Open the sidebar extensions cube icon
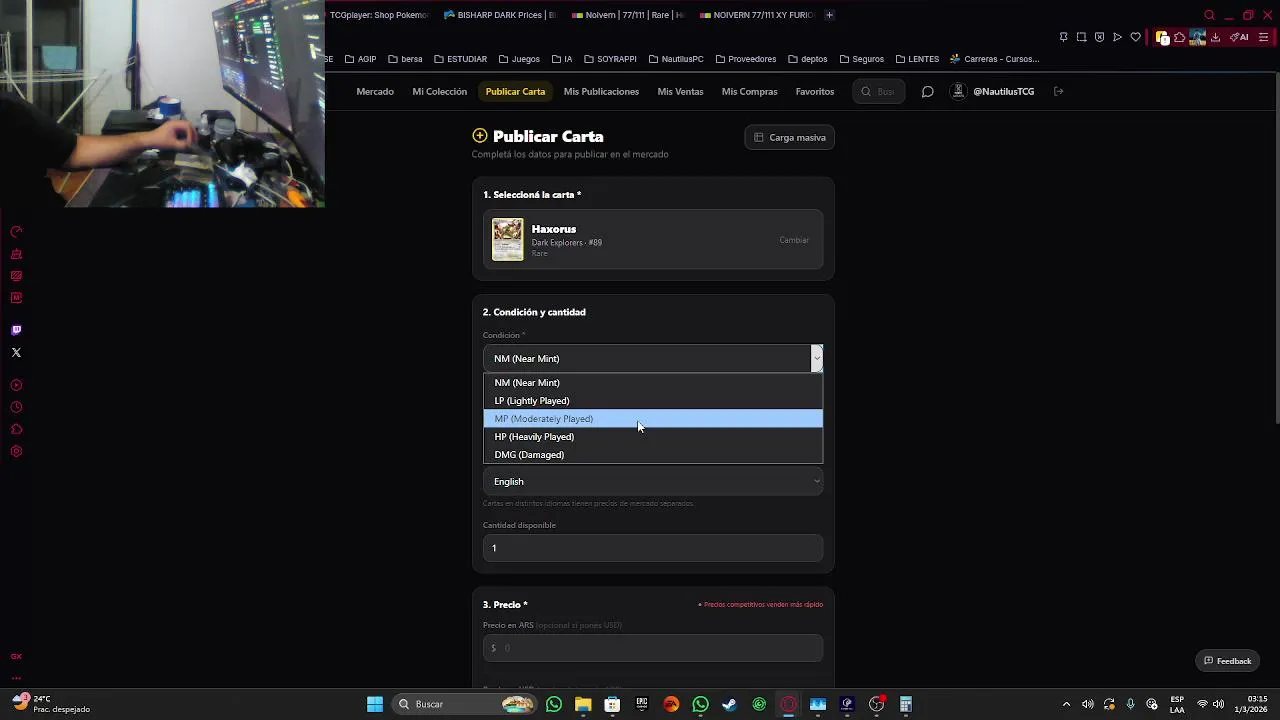The height and width of the screenshot is (720, 1280). point(16,429)
